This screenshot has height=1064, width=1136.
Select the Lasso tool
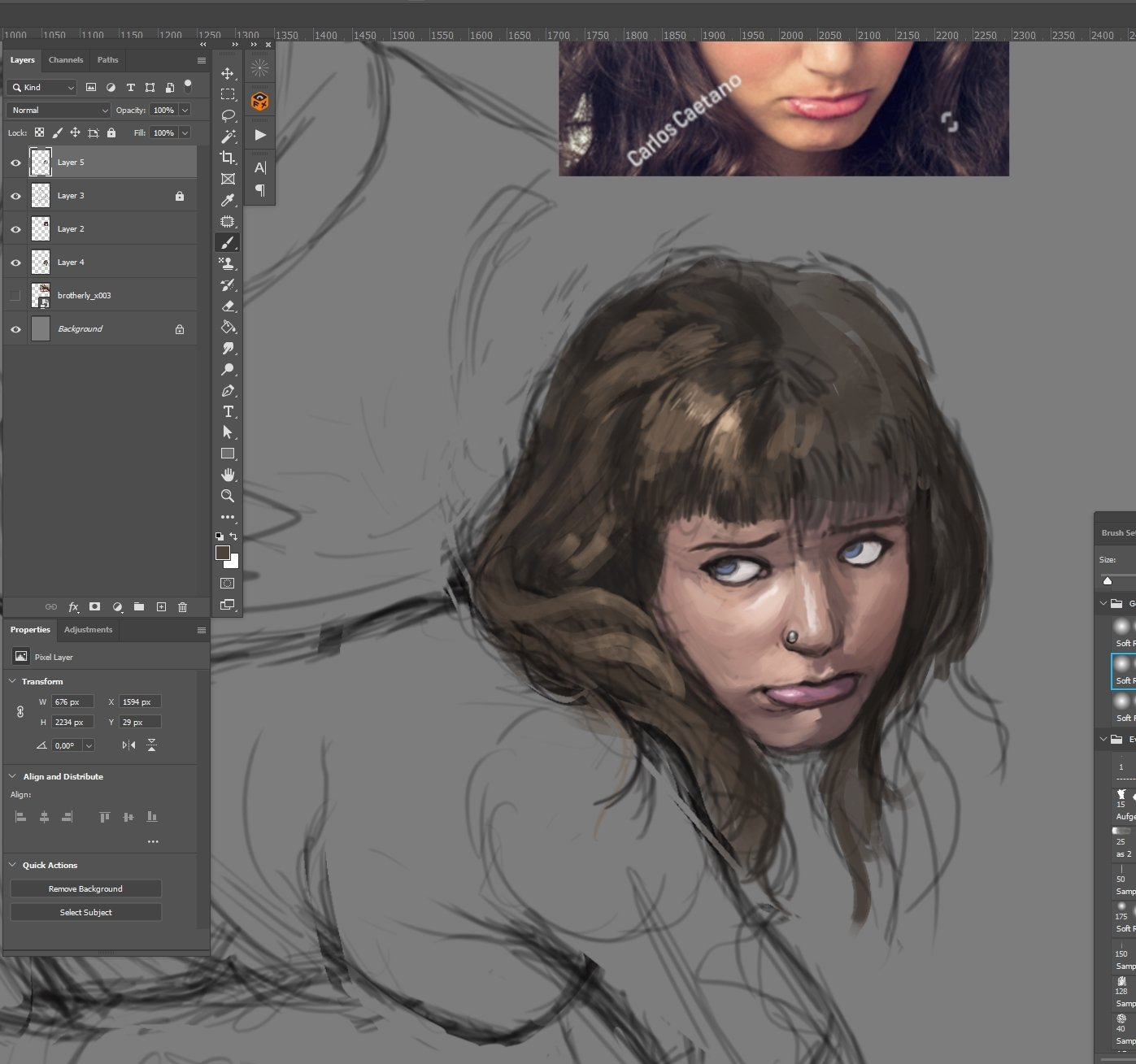(228, 115)
